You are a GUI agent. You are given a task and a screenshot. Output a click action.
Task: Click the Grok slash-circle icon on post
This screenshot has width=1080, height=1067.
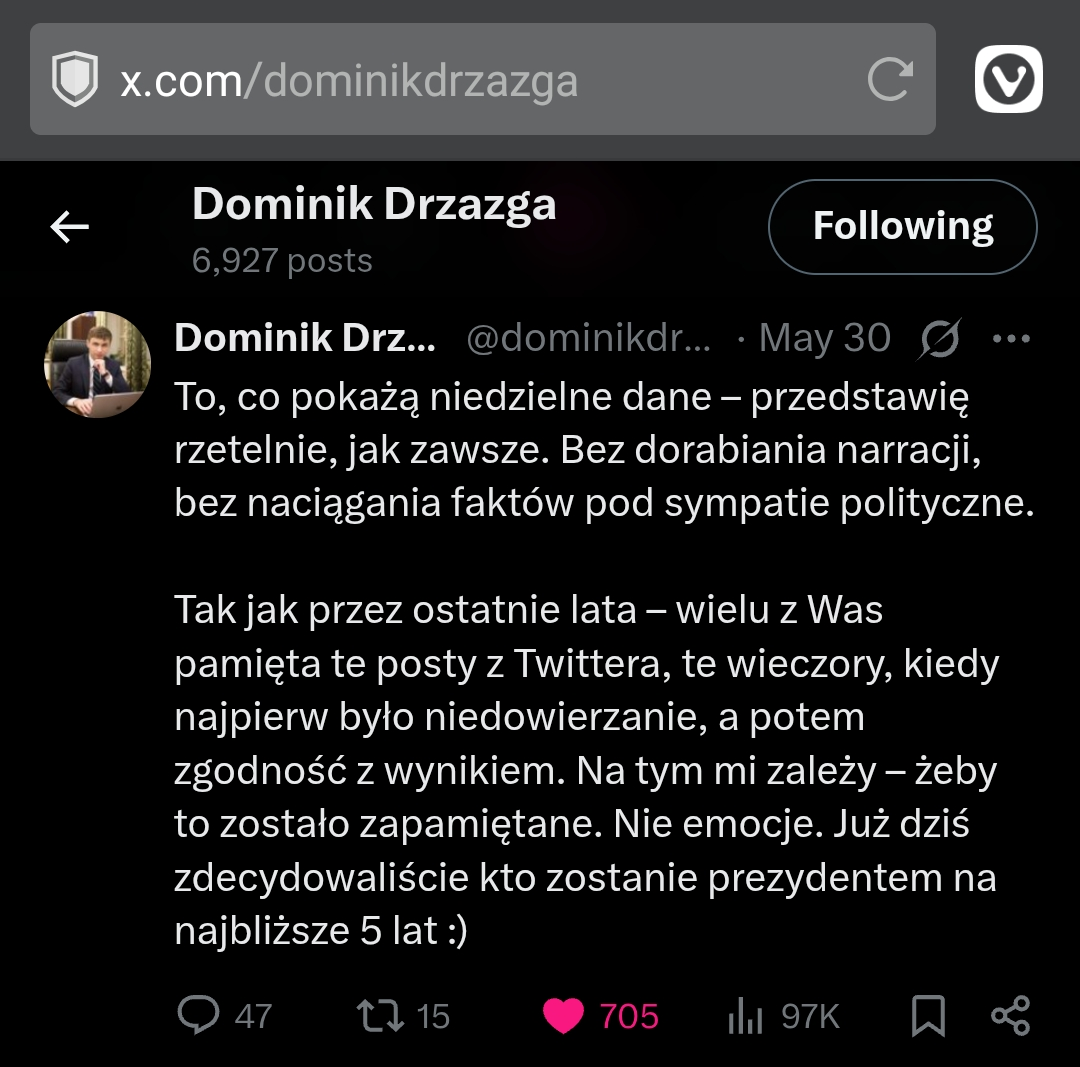(939, 339)
